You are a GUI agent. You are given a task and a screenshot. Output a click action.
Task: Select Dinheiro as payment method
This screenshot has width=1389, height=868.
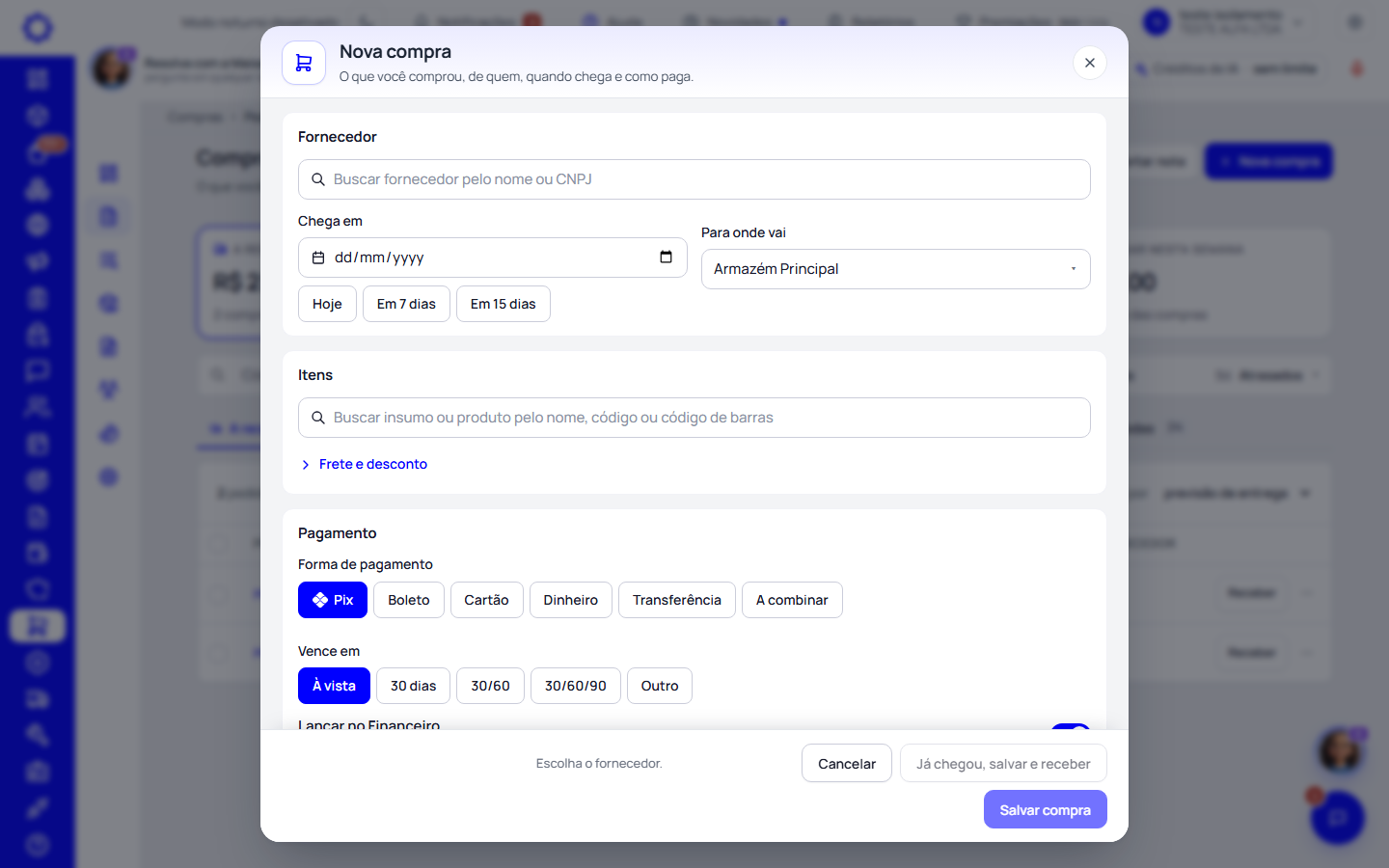[571, 600]
